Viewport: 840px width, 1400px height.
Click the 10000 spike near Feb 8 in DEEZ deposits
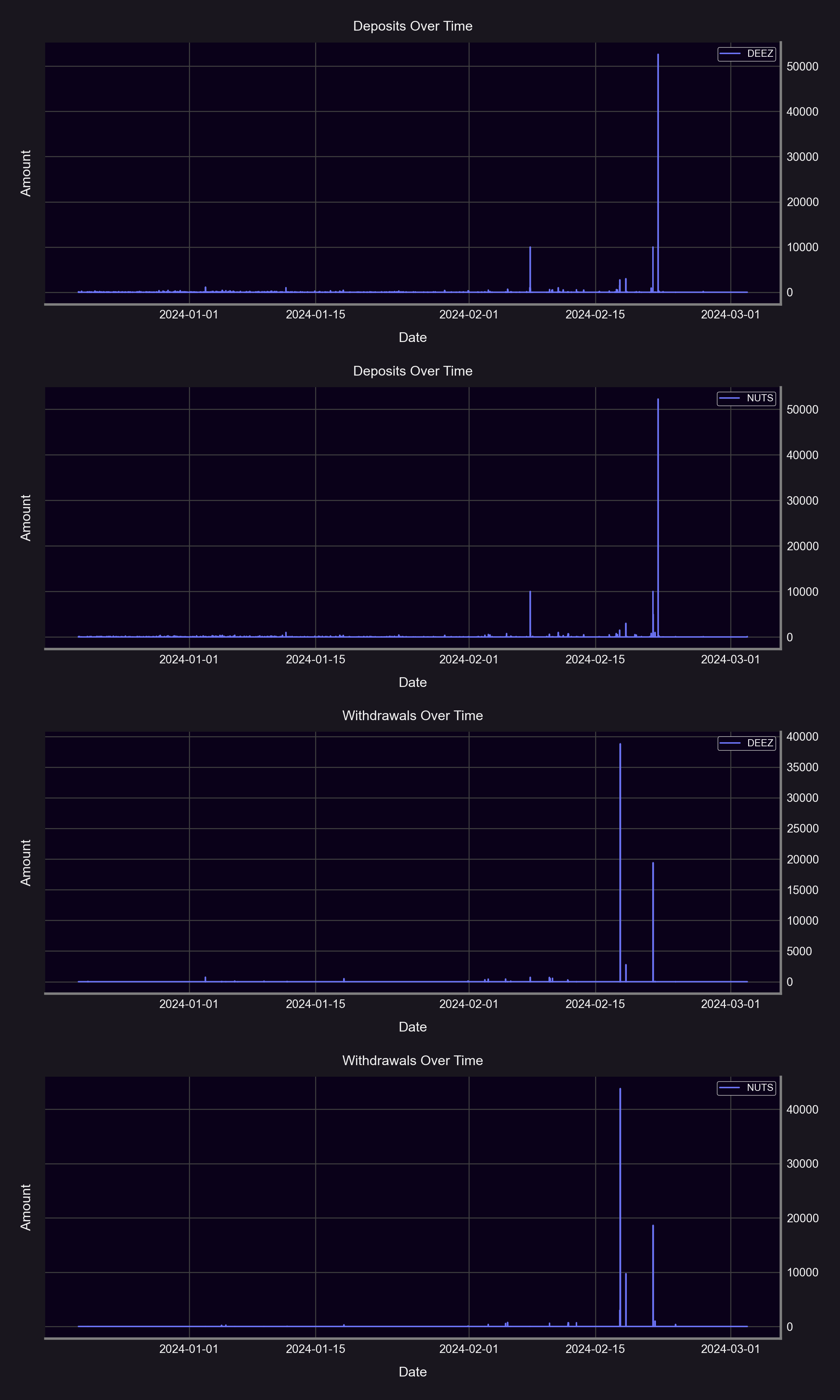pyautogui.click(x=530, y=248)
